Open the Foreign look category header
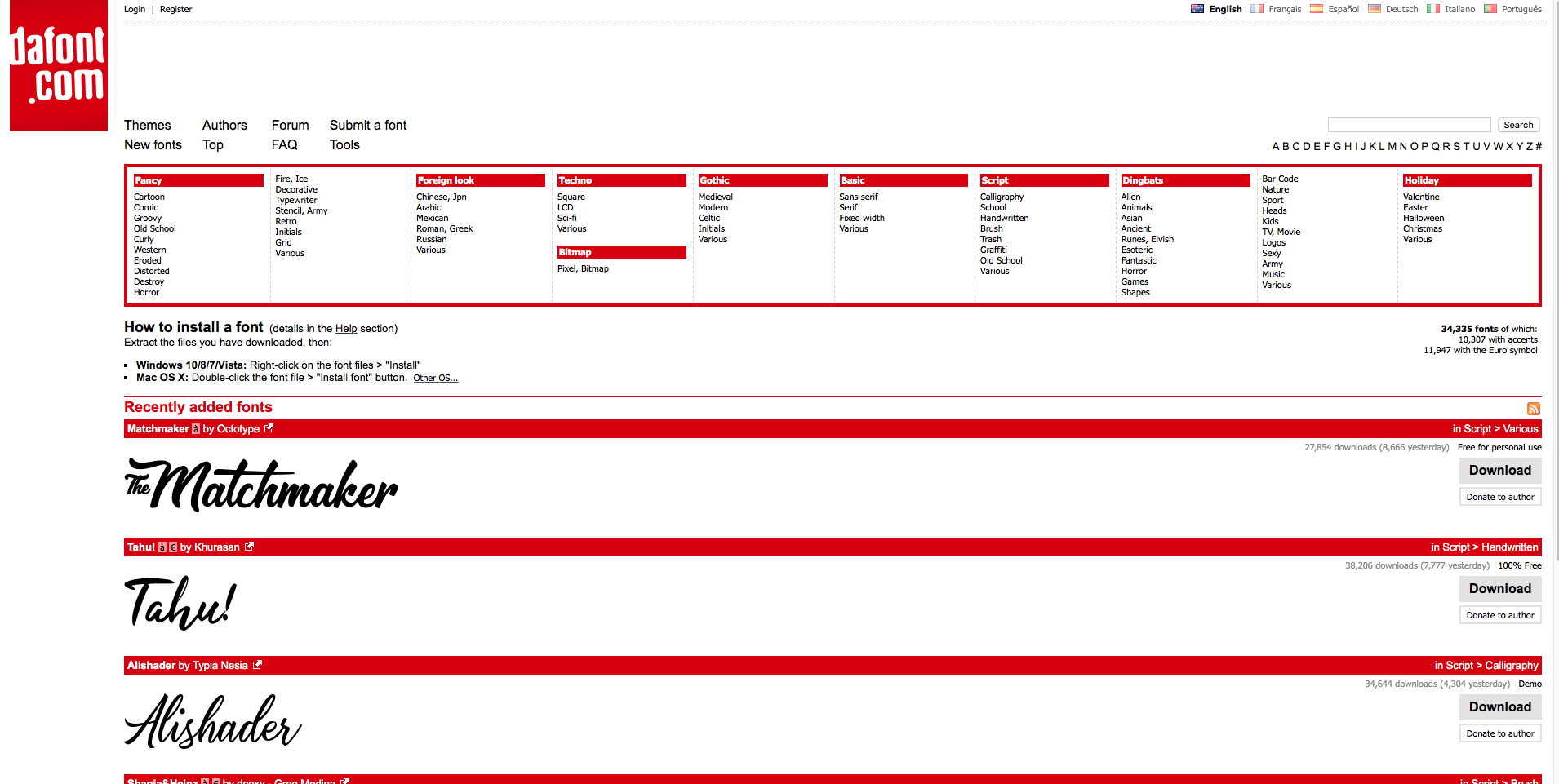 tap(480, 180)
